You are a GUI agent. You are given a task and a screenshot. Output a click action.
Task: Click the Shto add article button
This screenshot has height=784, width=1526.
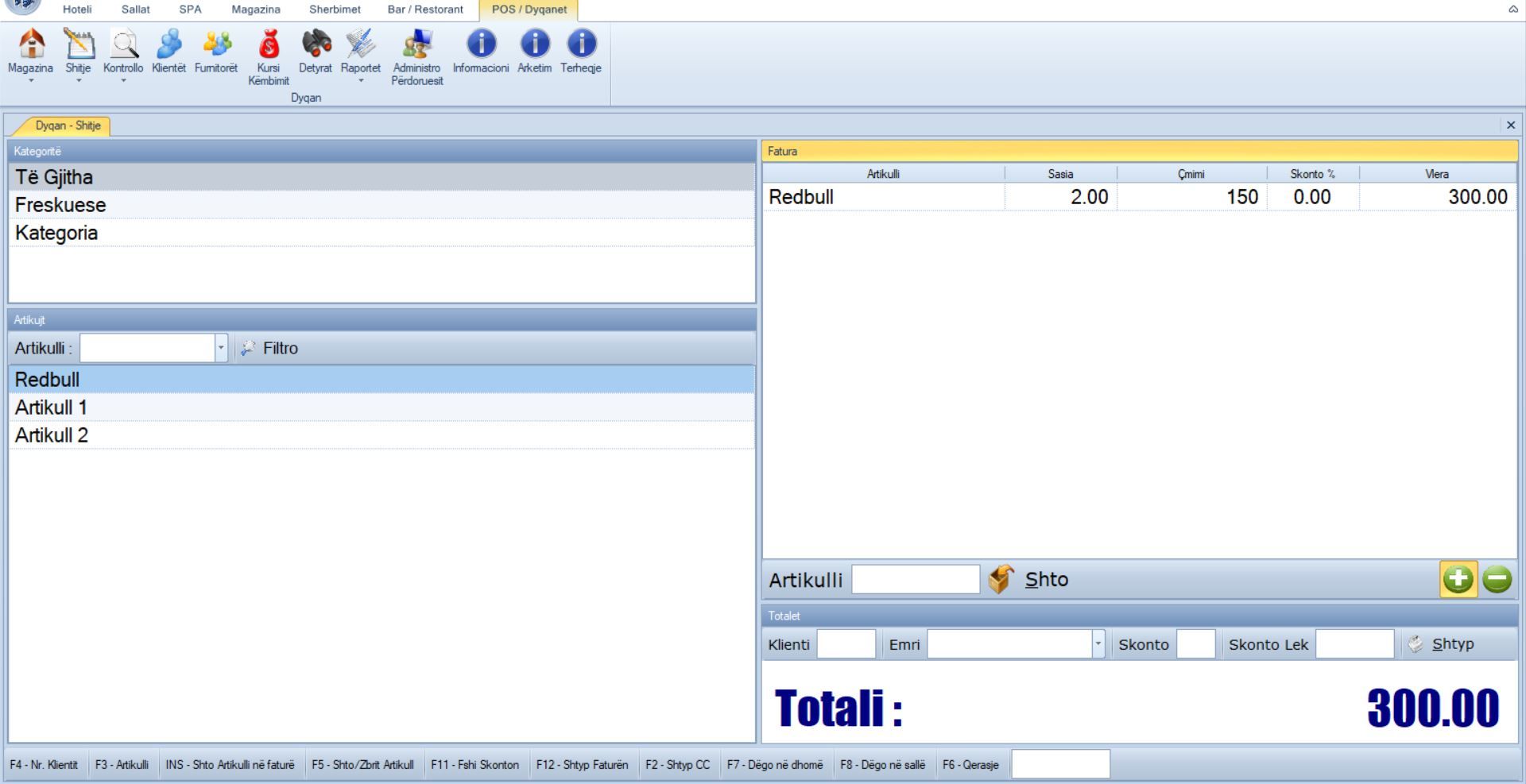[1029, 580]
